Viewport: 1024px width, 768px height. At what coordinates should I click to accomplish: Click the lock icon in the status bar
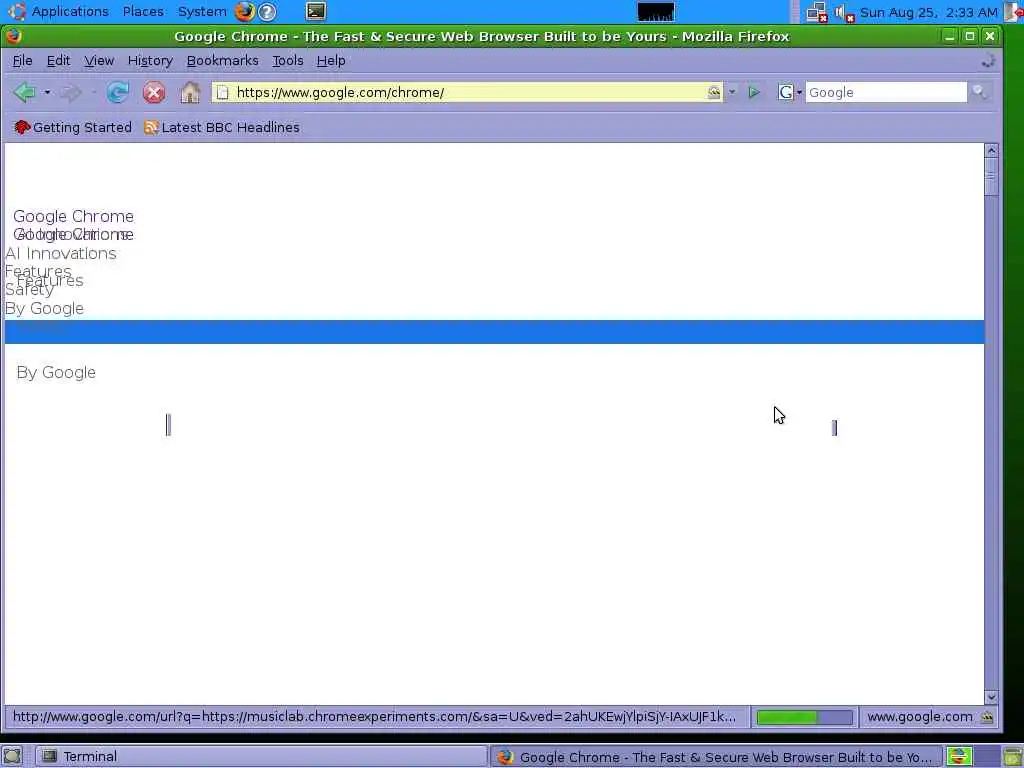987,717
